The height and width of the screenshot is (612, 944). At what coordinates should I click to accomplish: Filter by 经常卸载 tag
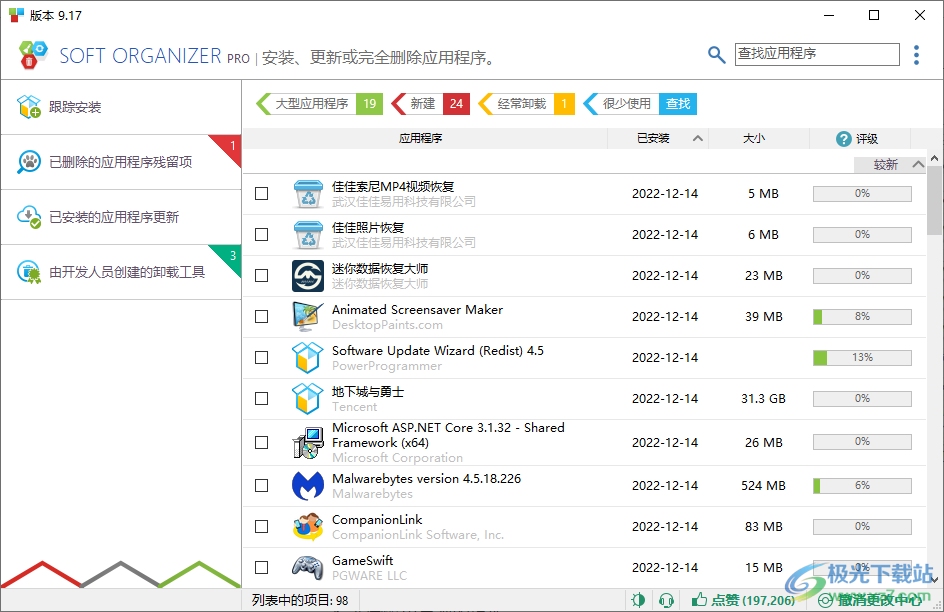[527, 104]
